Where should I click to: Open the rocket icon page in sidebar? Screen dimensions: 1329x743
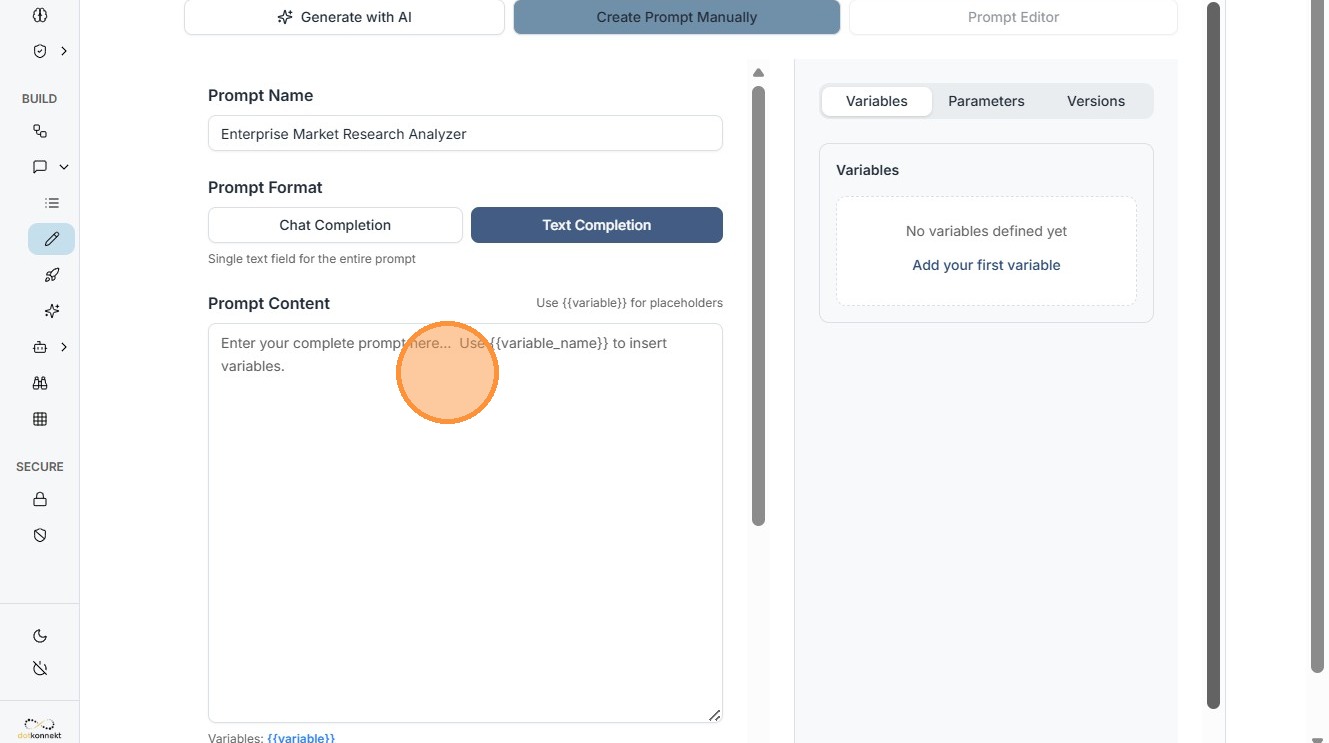click(52, 275)
